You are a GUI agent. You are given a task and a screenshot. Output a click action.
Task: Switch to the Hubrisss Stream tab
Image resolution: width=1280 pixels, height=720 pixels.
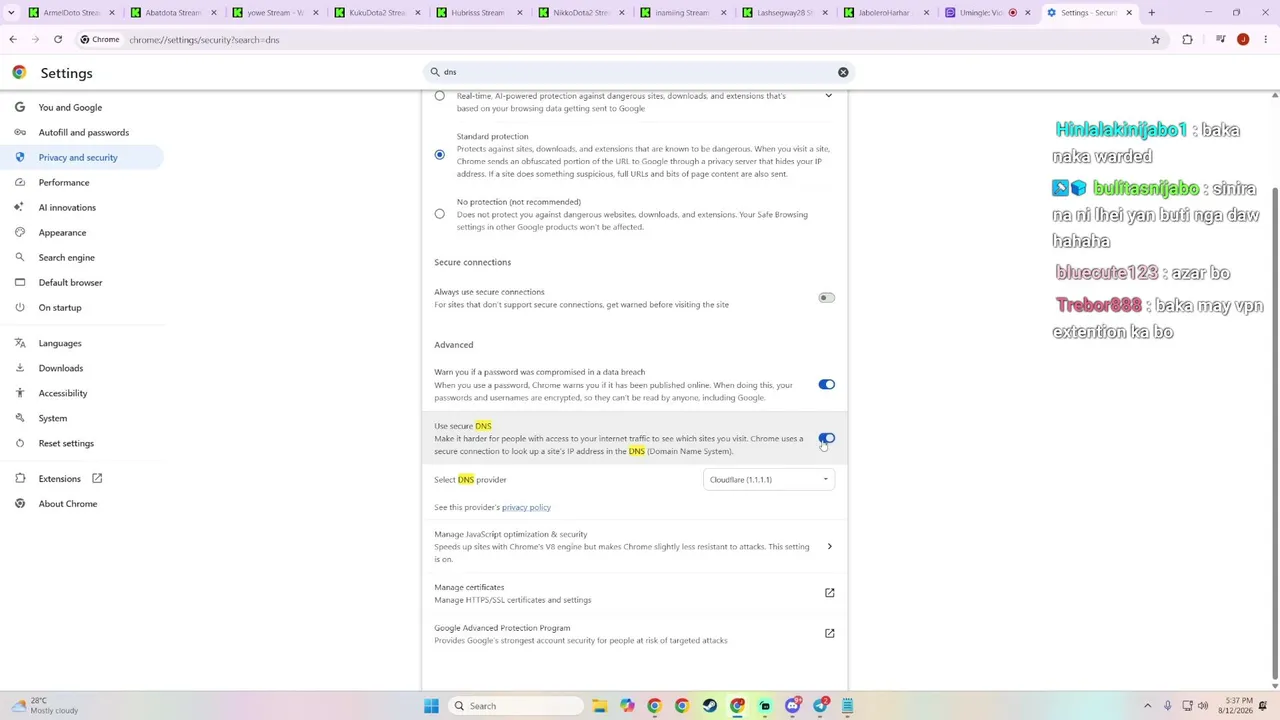tap(477, 13)
